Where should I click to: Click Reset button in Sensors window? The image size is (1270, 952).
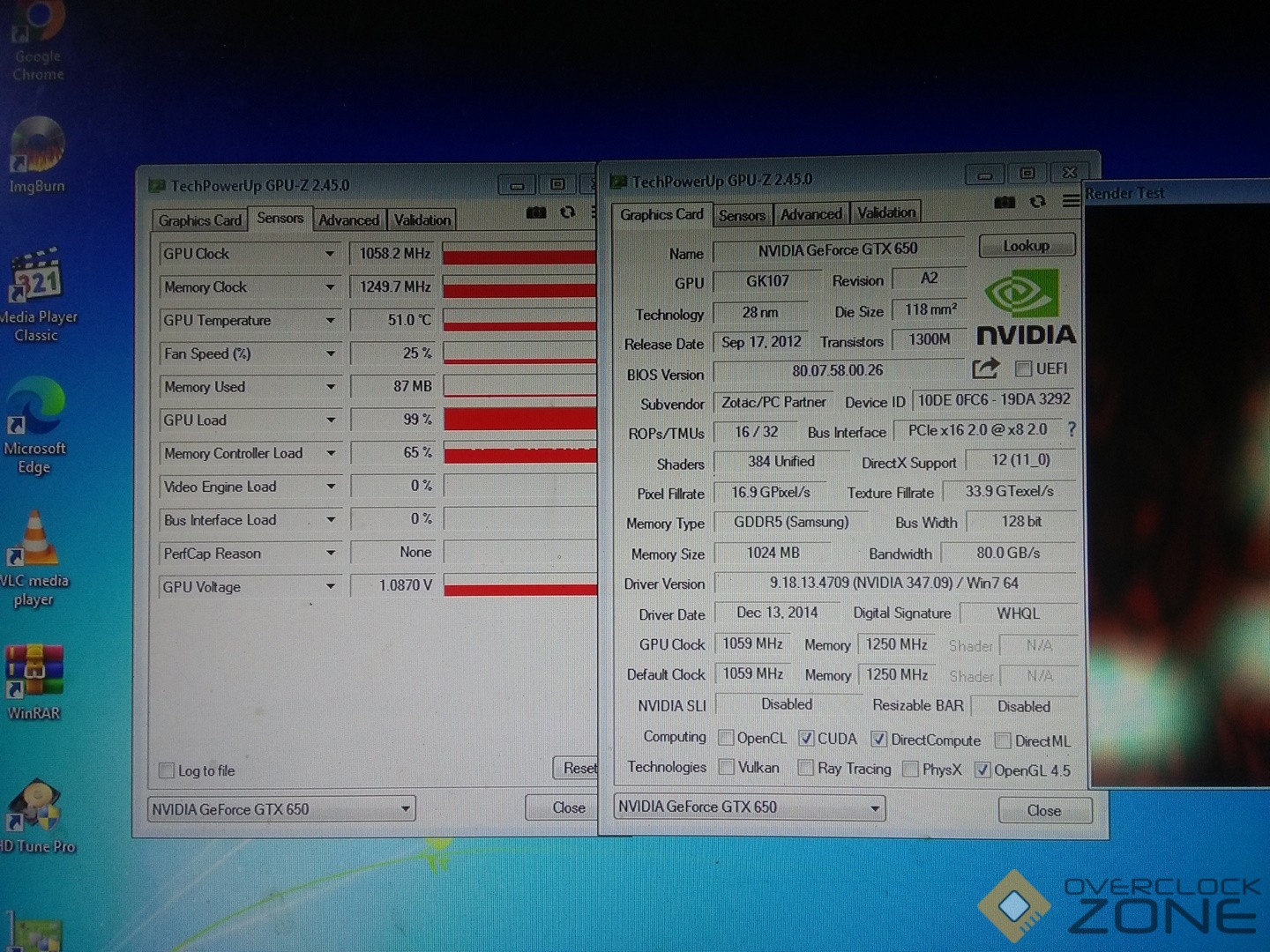(x=576, y=768)
